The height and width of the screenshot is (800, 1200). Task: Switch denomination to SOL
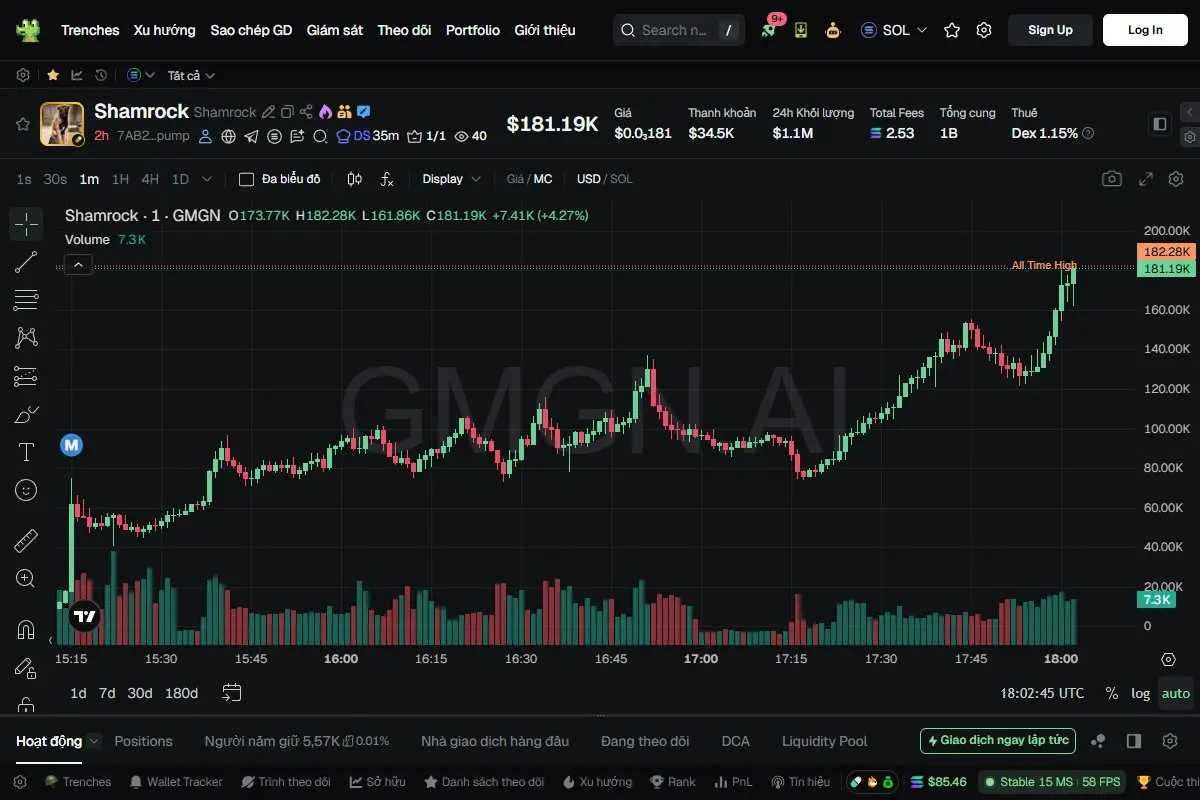(621, 179)
